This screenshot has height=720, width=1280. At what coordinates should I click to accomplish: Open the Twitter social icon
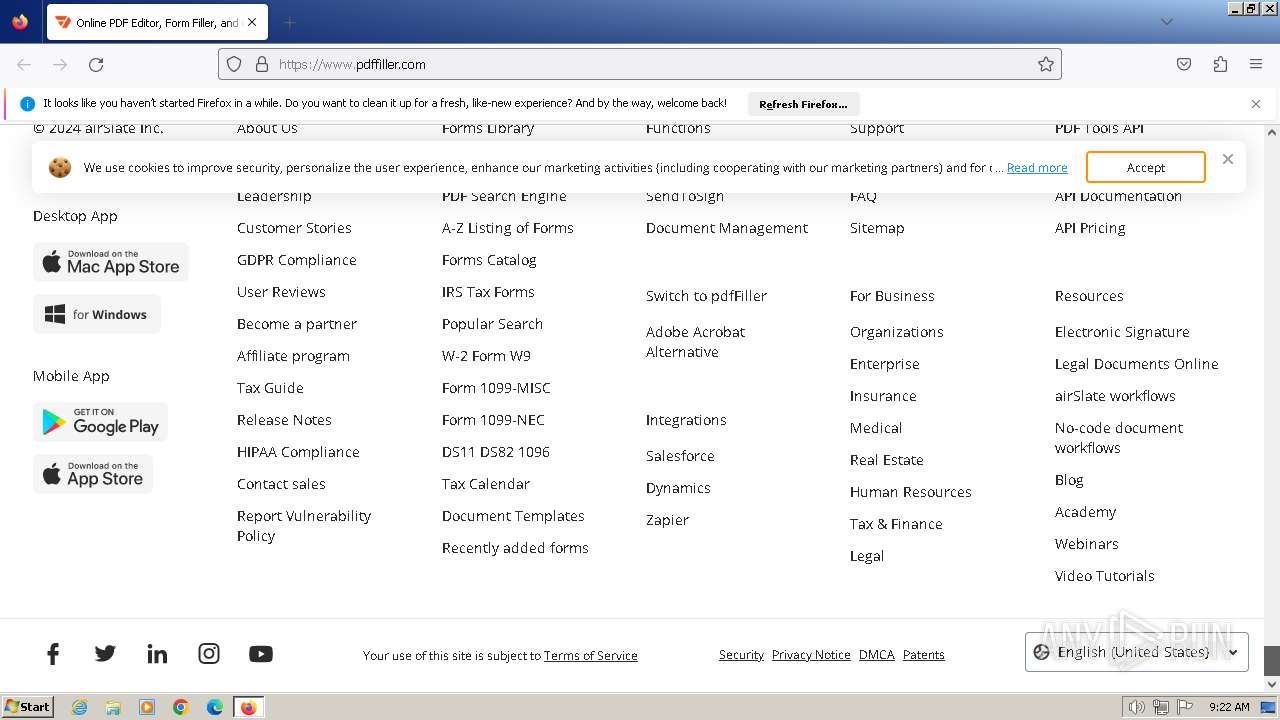[x=105, y=654]
